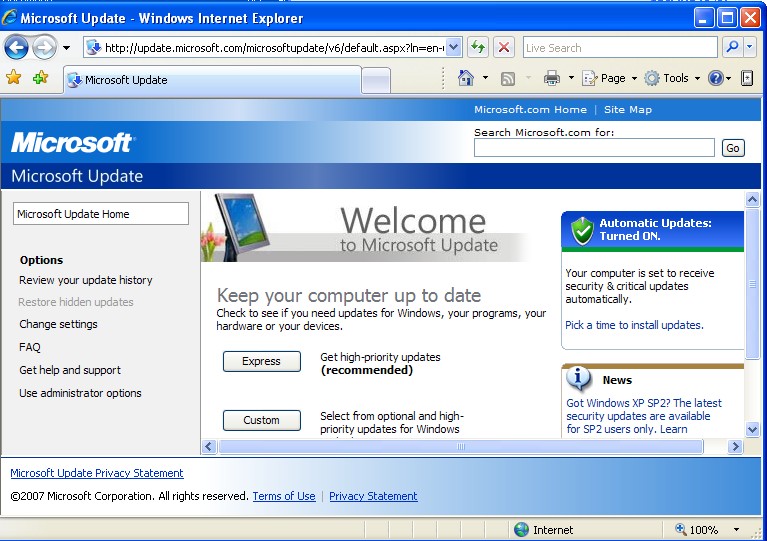
Task: Open the FAQ link
Action: point(30,347)
